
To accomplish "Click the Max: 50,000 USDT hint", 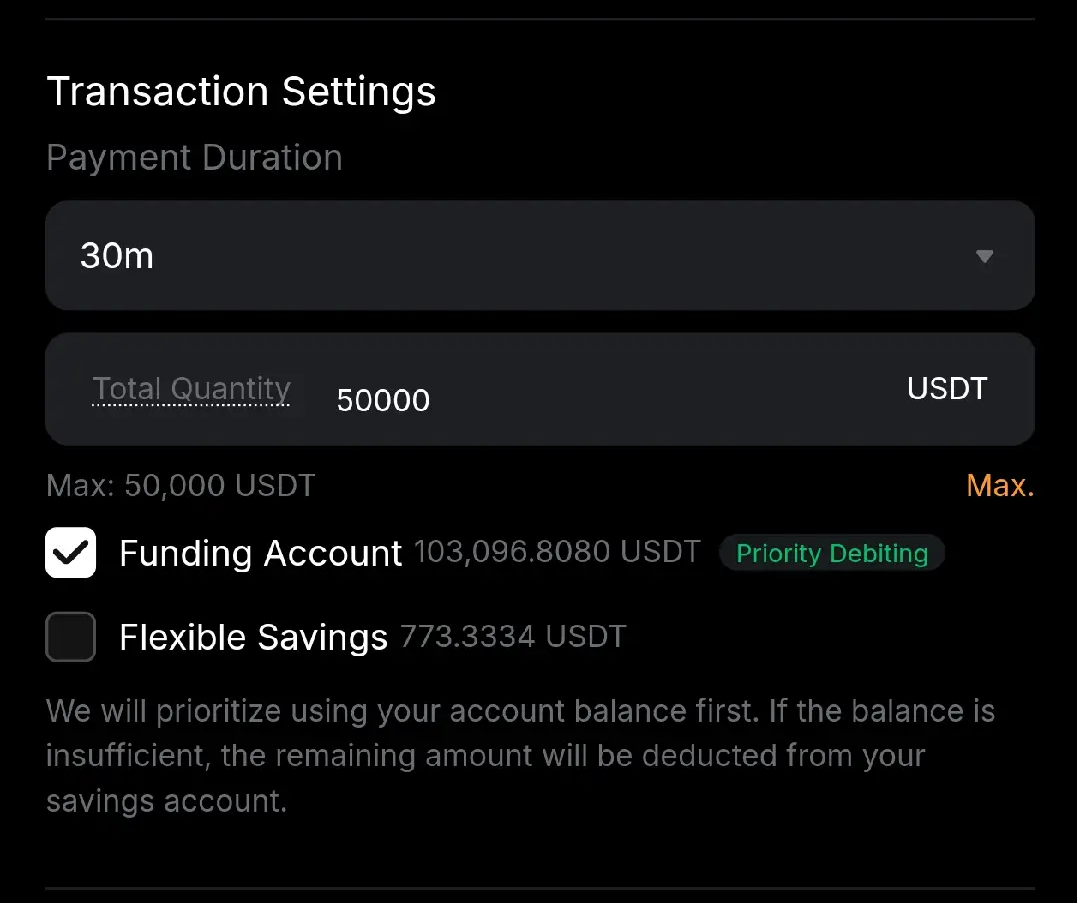I will [x=181, y=485].
